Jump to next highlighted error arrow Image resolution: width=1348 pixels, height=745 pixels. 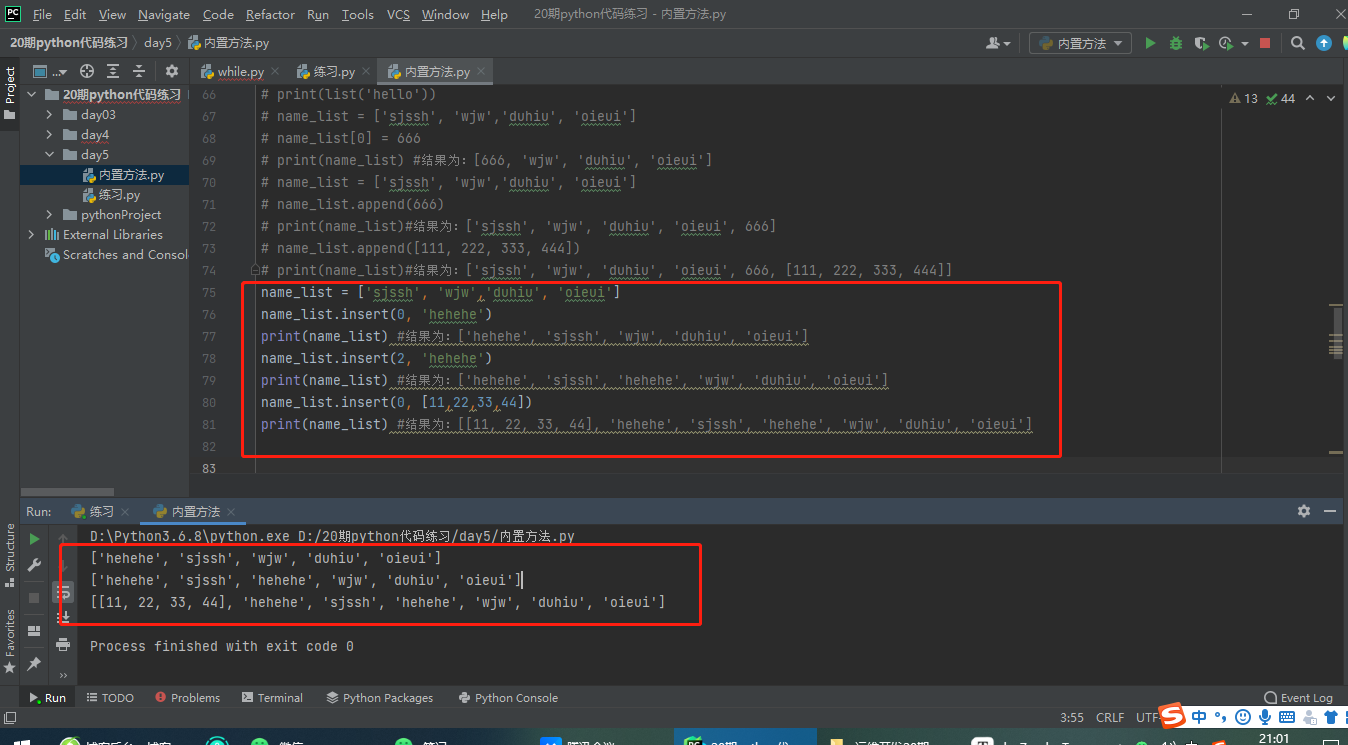(1331, 98)
